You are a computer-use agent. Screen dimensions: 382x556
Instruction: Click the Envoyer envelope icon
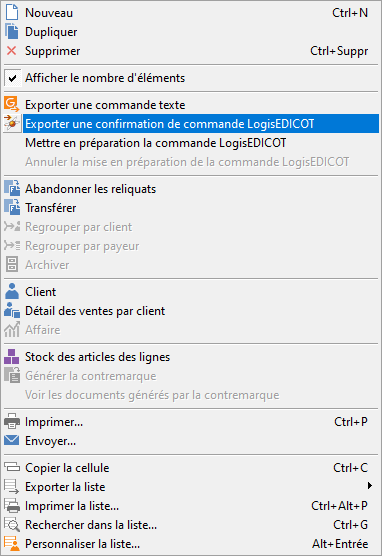(12, 440)
